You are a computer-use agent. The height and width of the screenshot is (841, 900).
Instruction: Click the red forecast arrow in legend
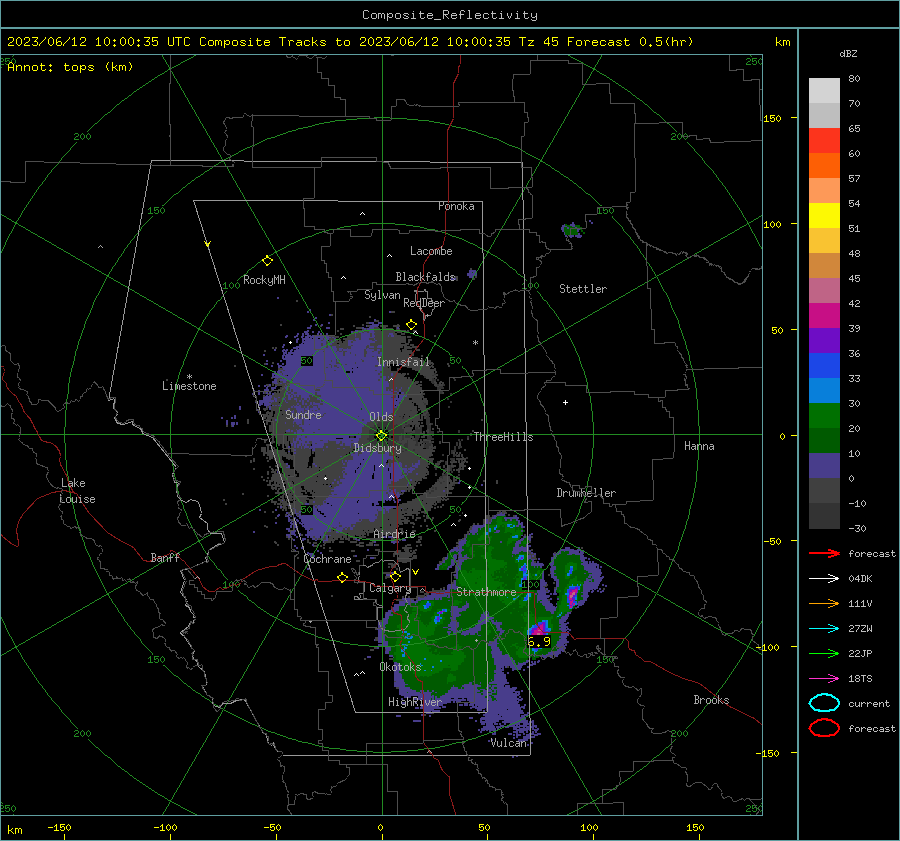(824, 553)
